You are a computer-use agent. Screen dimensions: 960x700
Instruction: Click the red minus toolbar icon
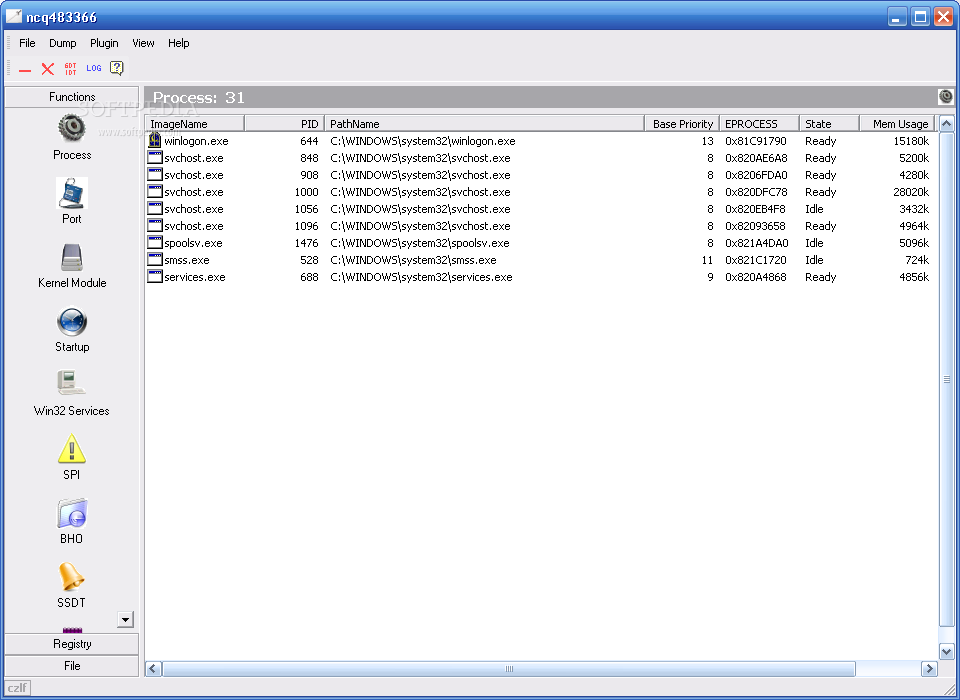(24, 69)
